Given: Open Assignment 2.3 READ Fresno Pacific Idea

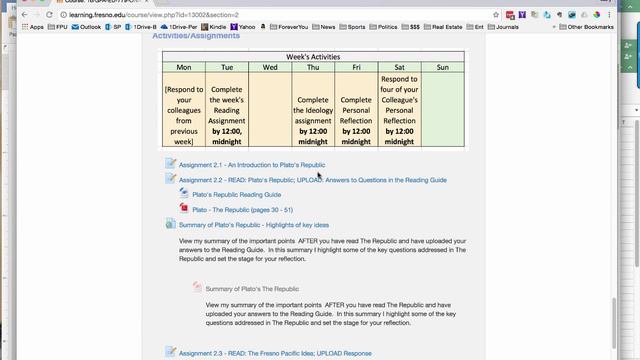Looking at the screenshot, I should coord(275,353).
